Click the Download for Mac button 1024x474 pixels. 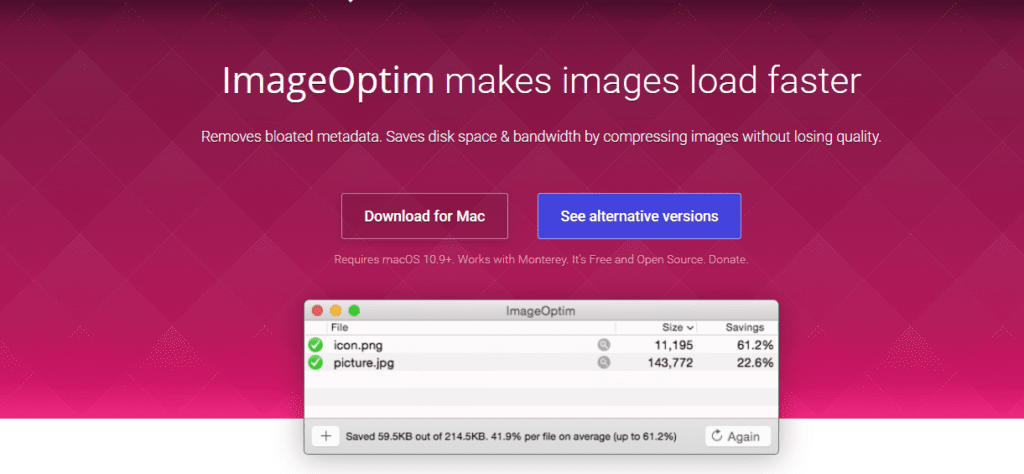(424, 216)
